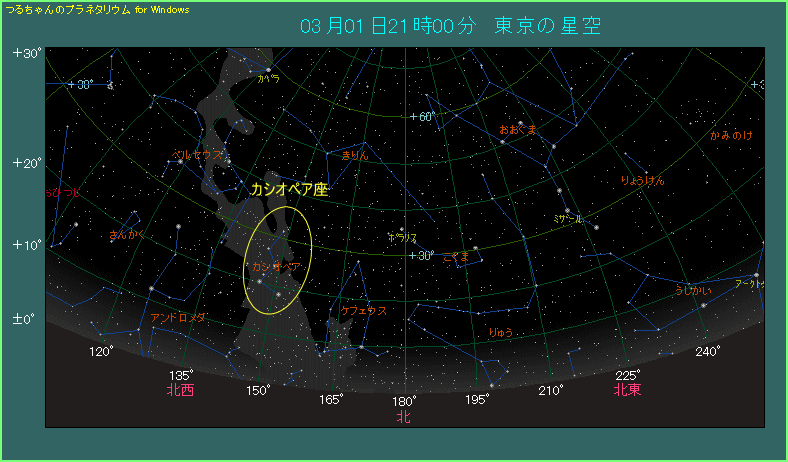Click inside the yellow Cassiopeia ellipse
The width and height of the screenshot is (788, 462).
point(279,261)
